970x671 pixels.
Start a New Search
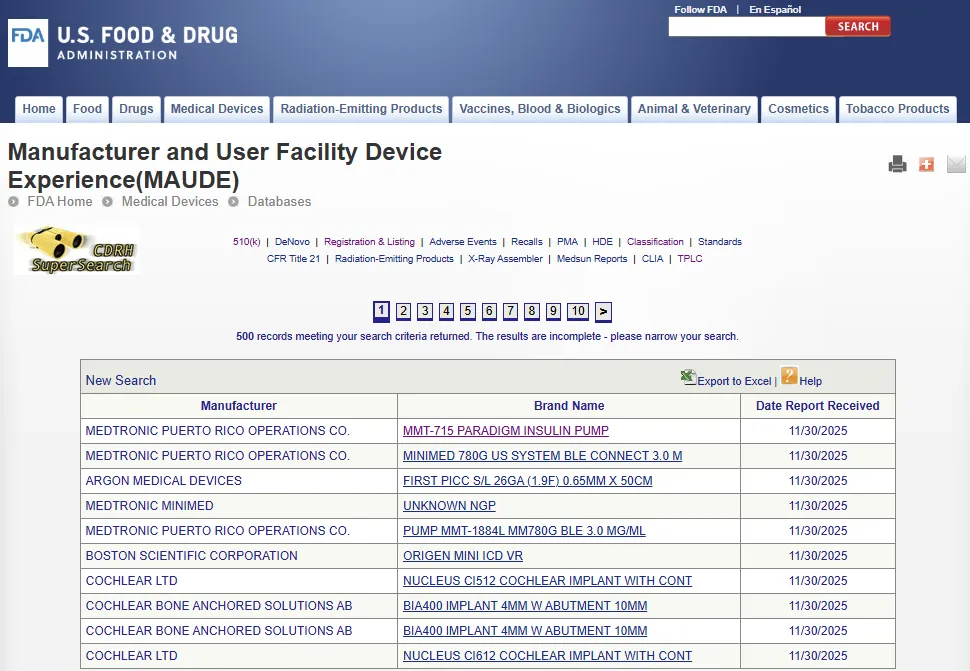pos(121,380)
